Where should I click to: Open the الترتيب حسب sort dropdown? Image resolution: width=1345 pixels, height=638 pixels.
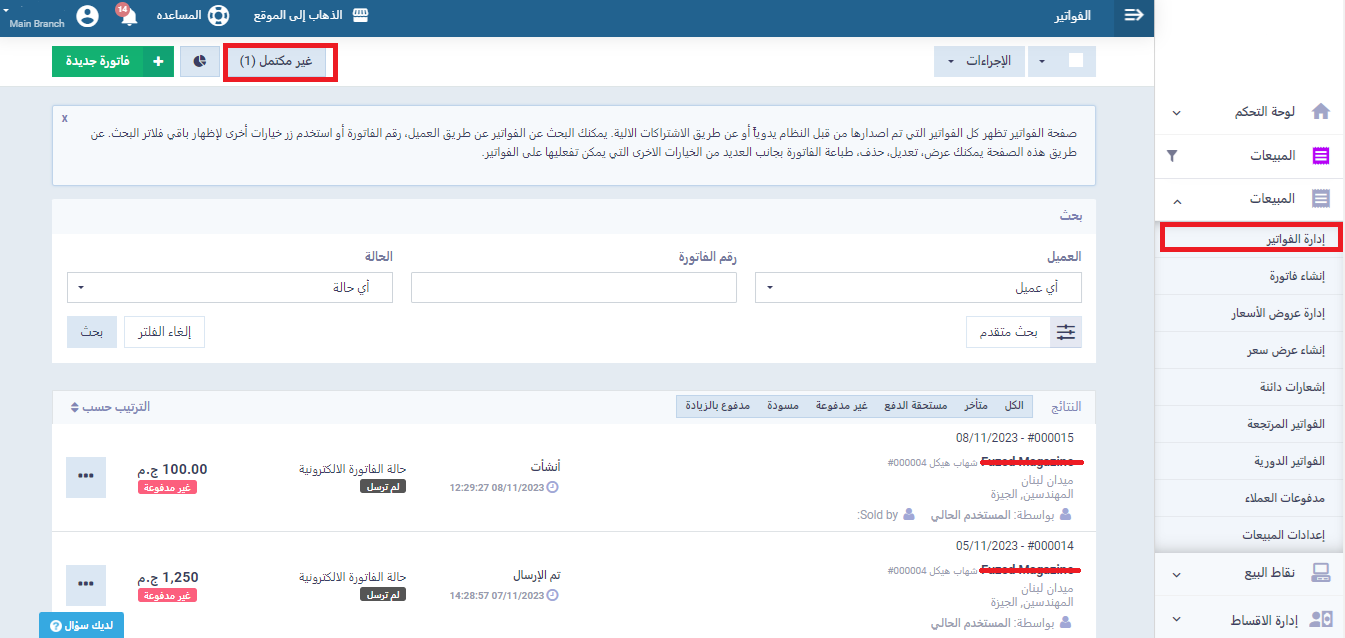pos(110,407)
